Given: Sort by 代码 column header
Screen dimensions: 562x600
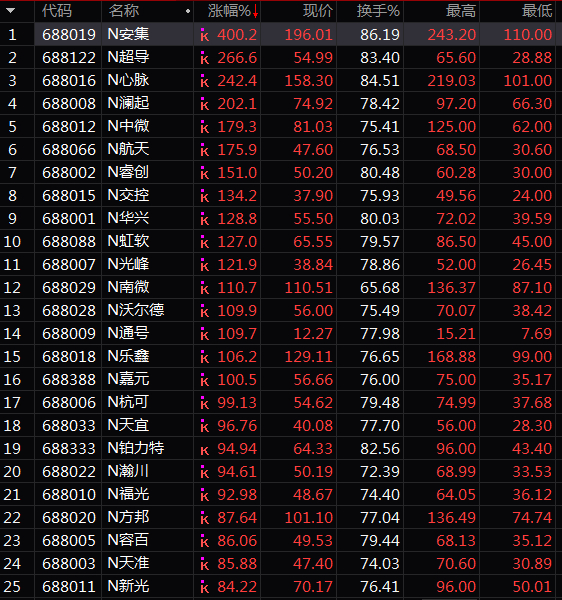Looking at the screenshot, I should pos(57,11).
